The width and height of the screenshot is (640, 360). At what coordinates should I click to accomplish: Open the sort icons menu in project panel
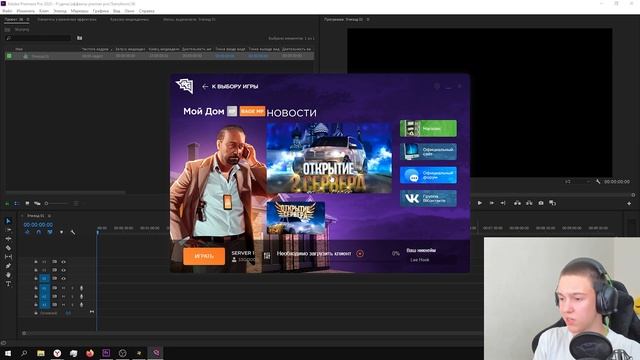pyautogui.click(x=76, y=203)
